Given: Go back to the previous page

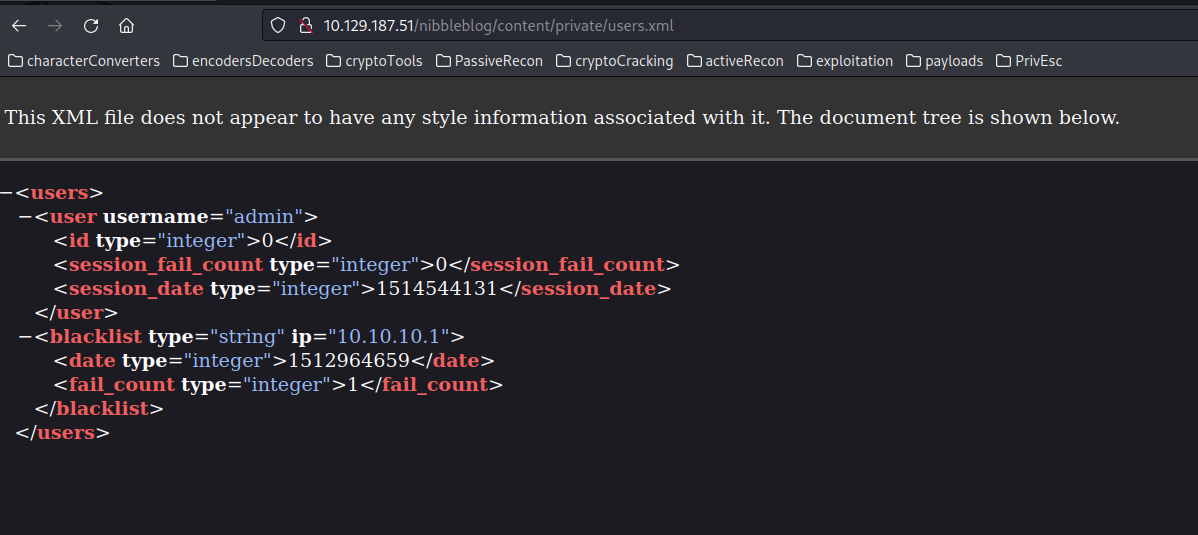Looking at the screenshot, I should tap(19, 26).
